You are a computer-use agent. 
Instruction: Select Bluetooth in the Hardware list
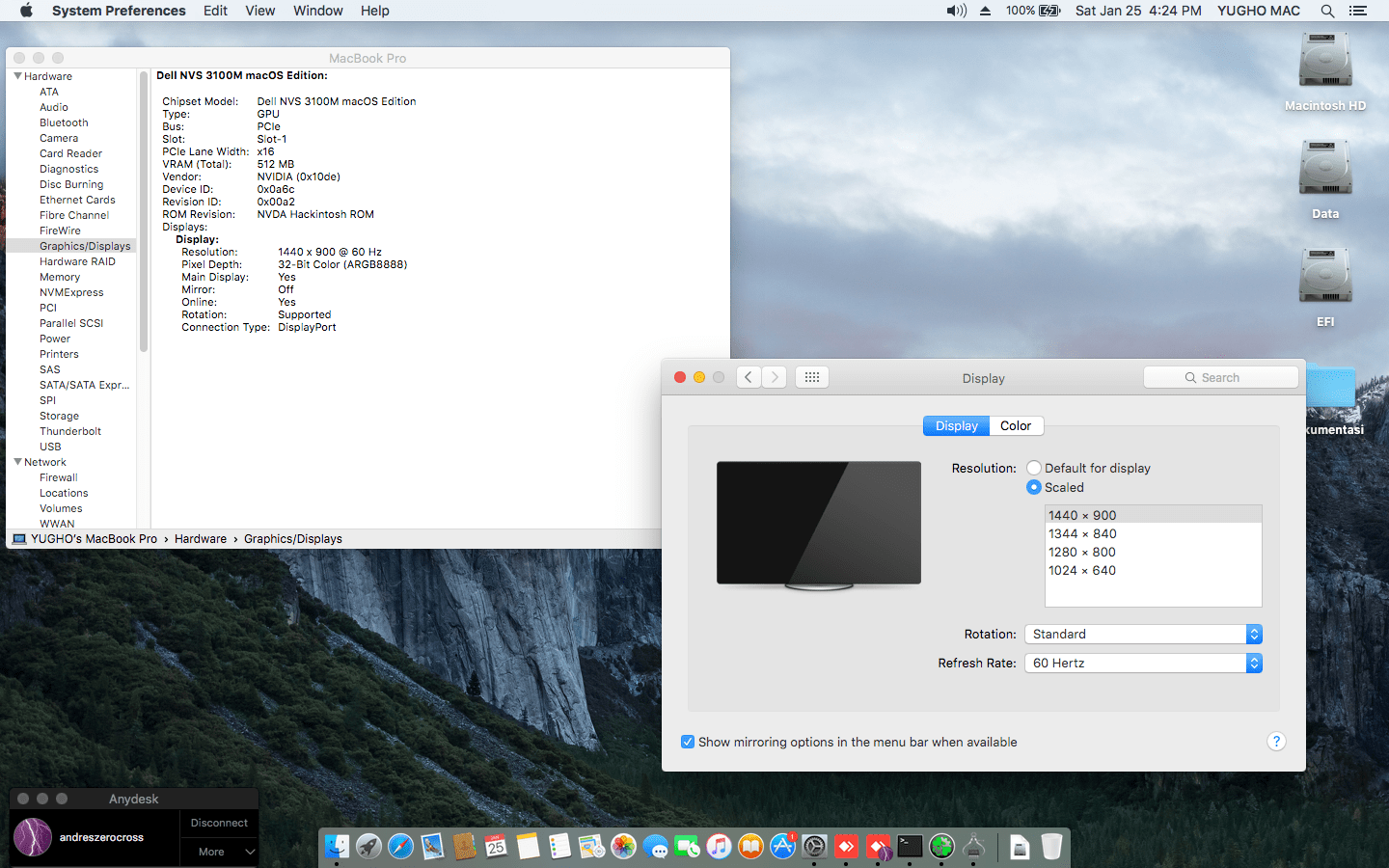[x=64, y=122]
